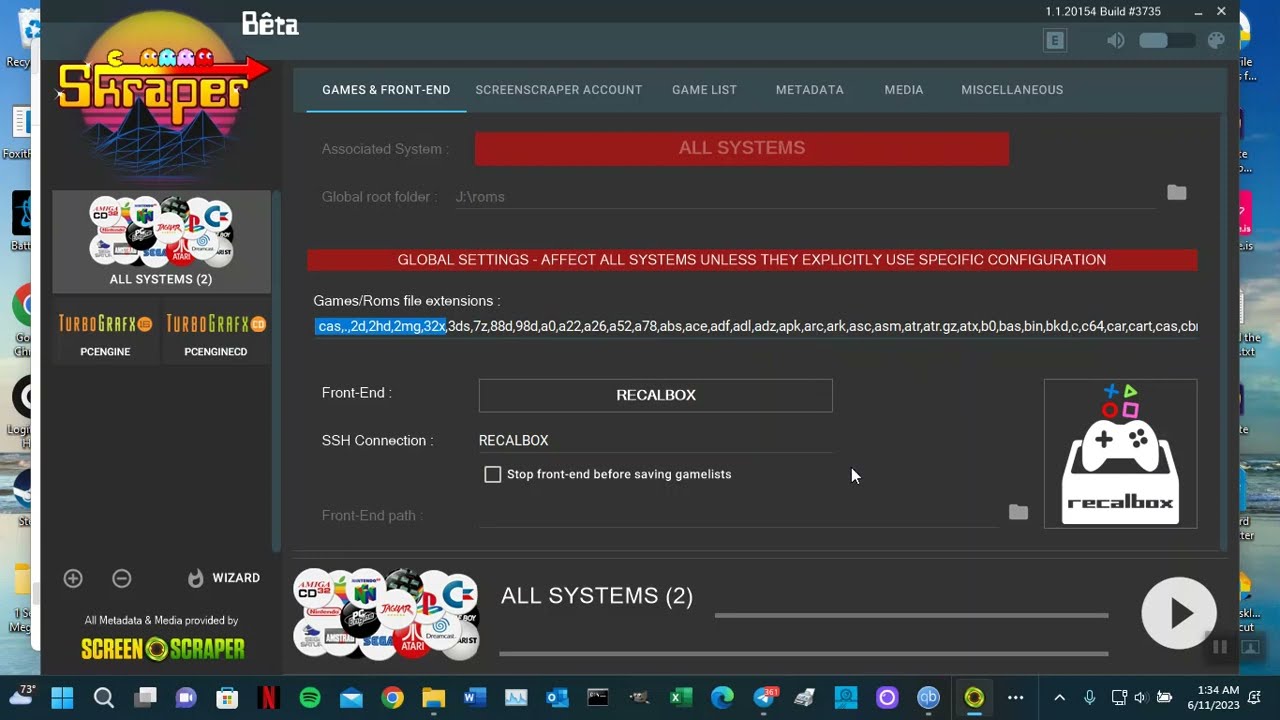Open the chat app on taskbar

click(x=186, y=697)
